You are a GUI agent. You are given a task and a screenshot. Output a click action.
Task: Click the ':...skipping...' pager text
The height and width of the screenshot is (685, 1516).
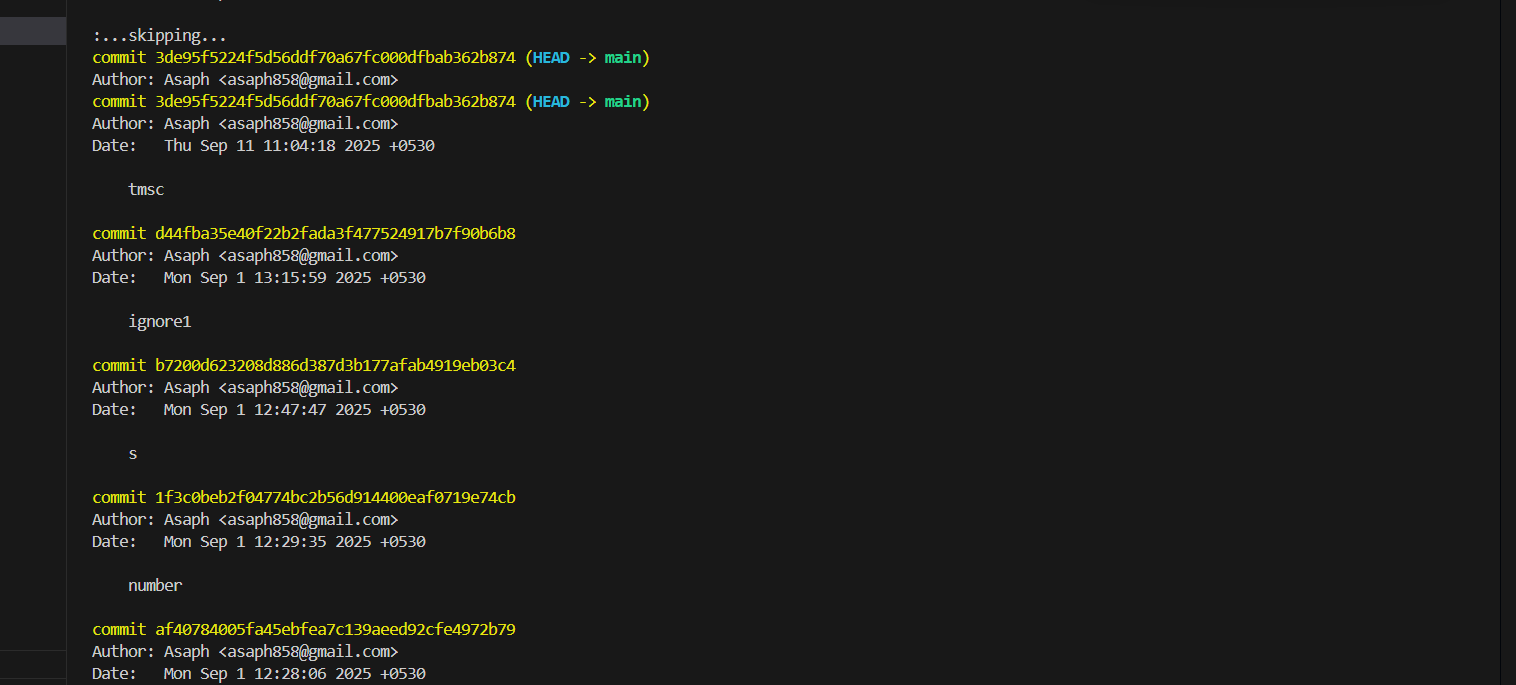[x=159, y=36]
